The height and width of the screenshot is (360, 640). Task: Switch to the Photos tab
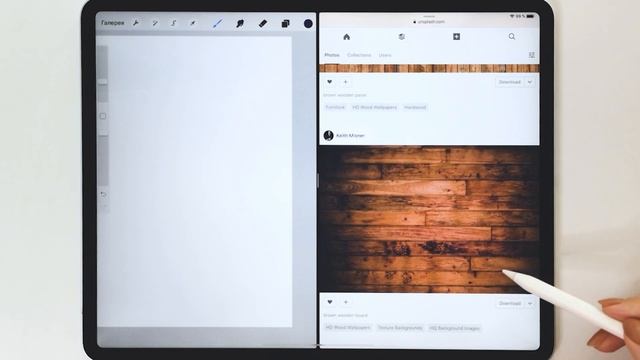pos(332,55)
